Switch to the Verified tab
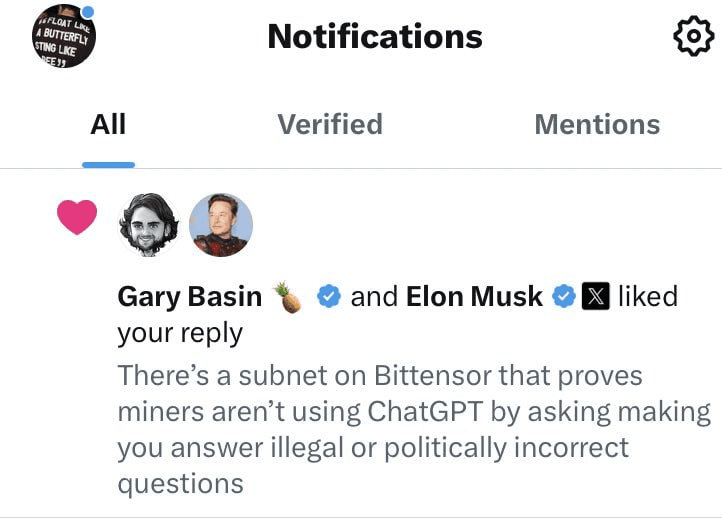 pos(330,125)
